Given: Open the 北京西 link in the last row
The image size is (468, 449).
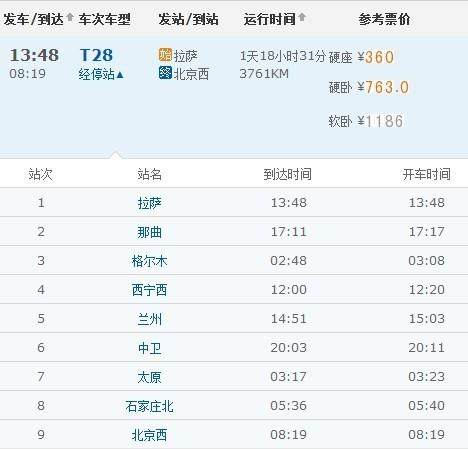Looking at the screenshot, I should pyautogui.click(x=149, y=435).
